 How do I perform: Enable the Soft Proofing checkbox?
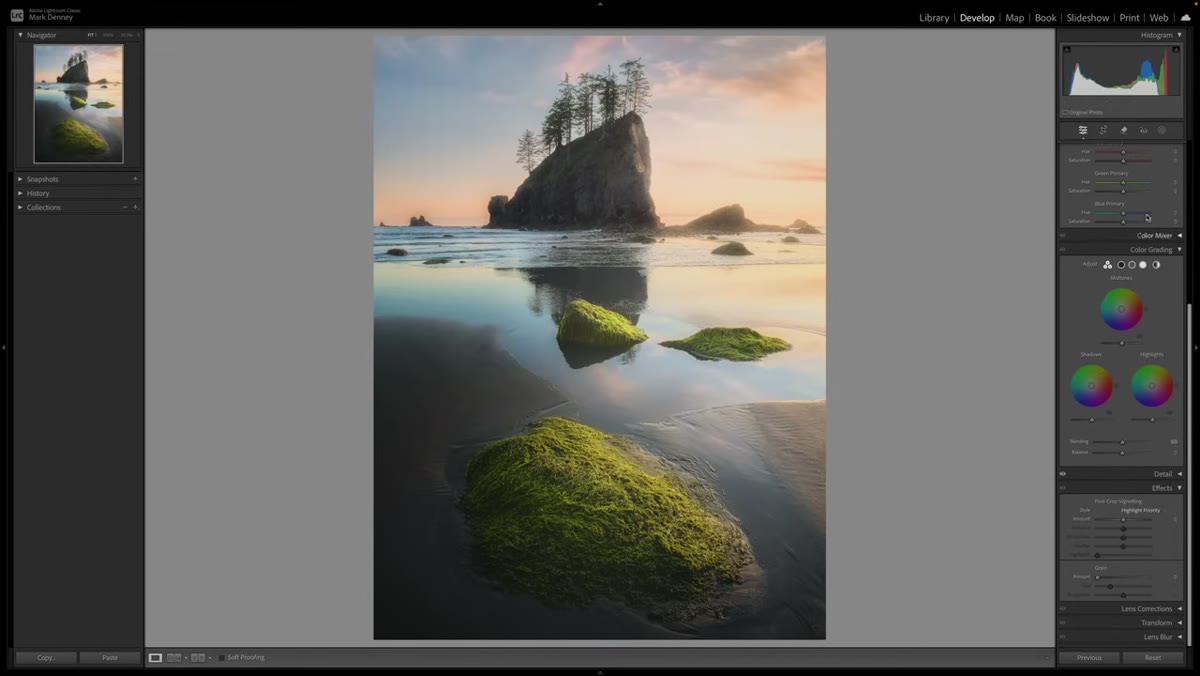[222, 658]
